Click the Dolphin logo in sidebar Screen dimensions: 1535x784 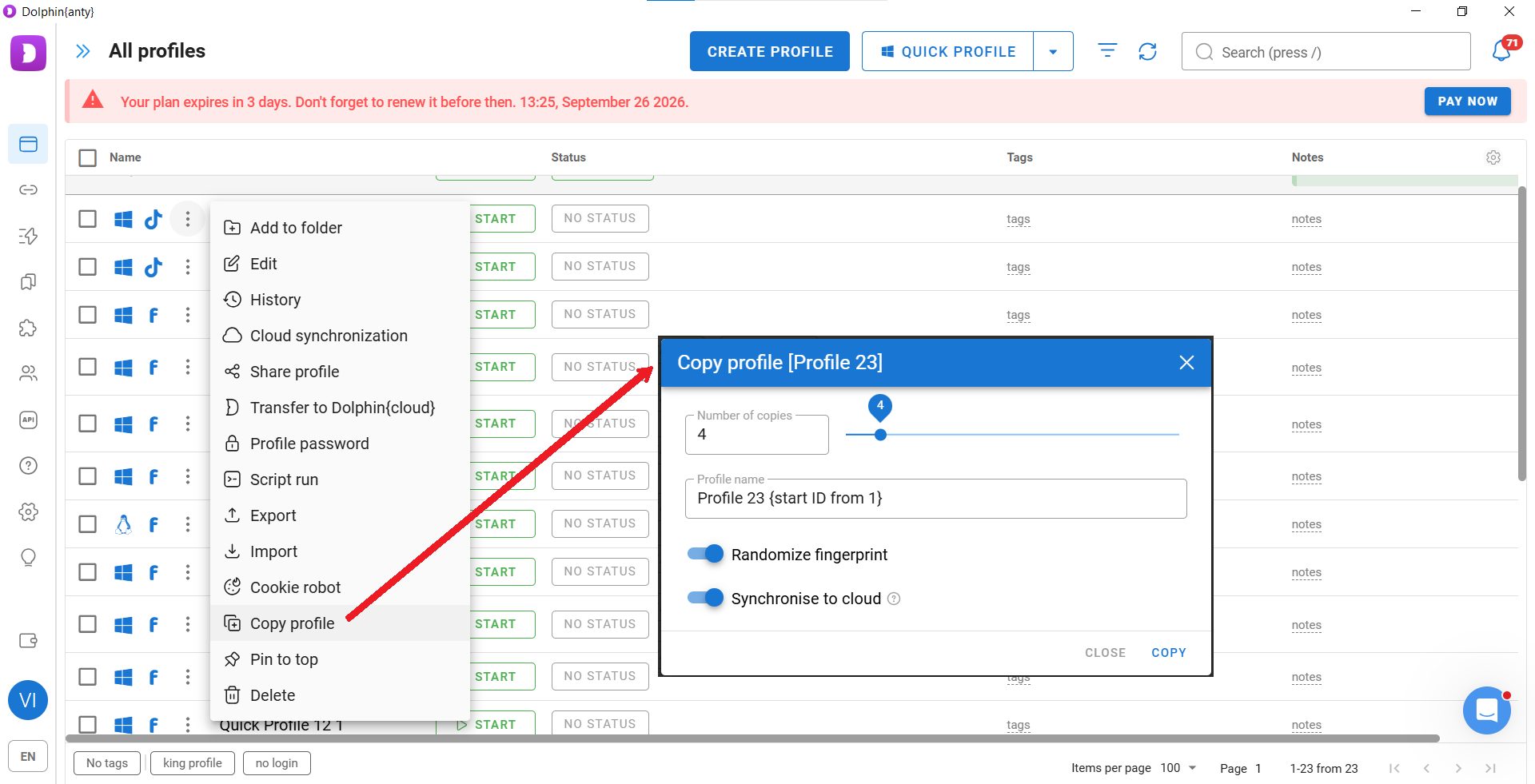28,53
